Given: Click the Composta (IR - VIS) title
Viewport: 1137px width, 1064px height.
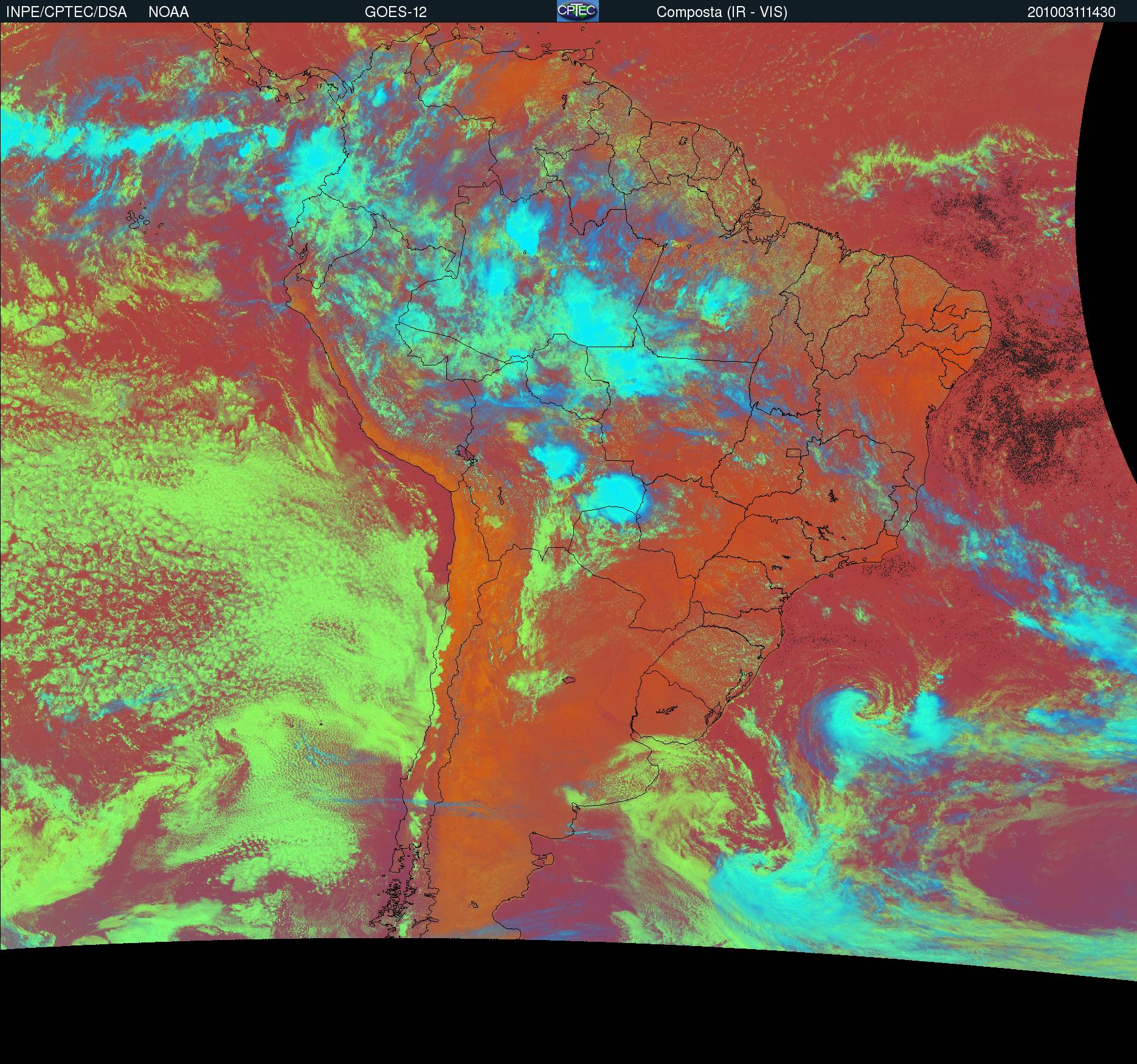Looking at the screenshot, I should pyautogui.click(x=722, y=12).
